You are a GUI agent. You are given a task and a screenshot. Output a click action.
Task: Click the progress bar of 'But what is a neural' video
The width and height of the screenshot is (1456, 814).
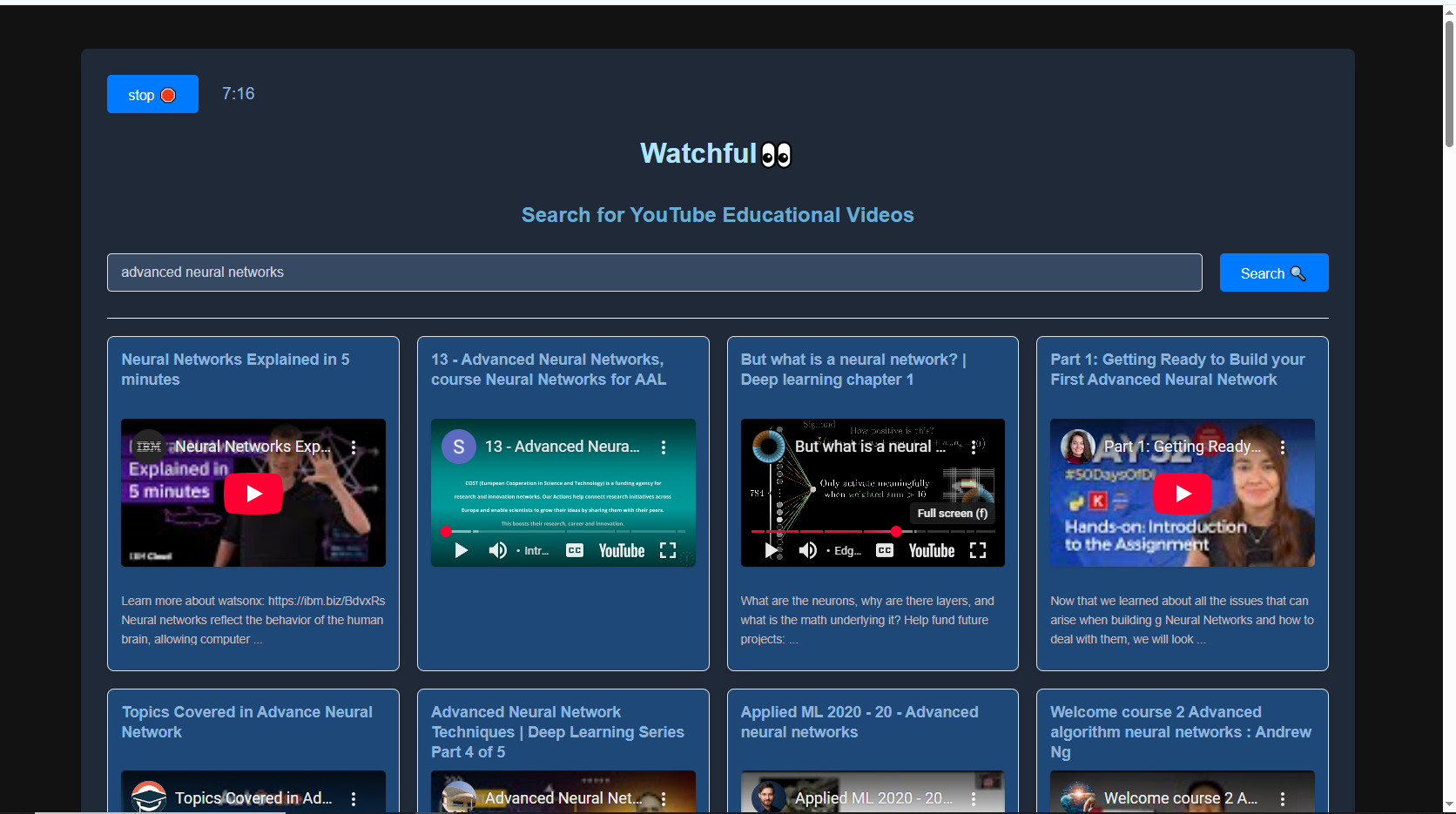pyautogui.click(x=873, y=531)
